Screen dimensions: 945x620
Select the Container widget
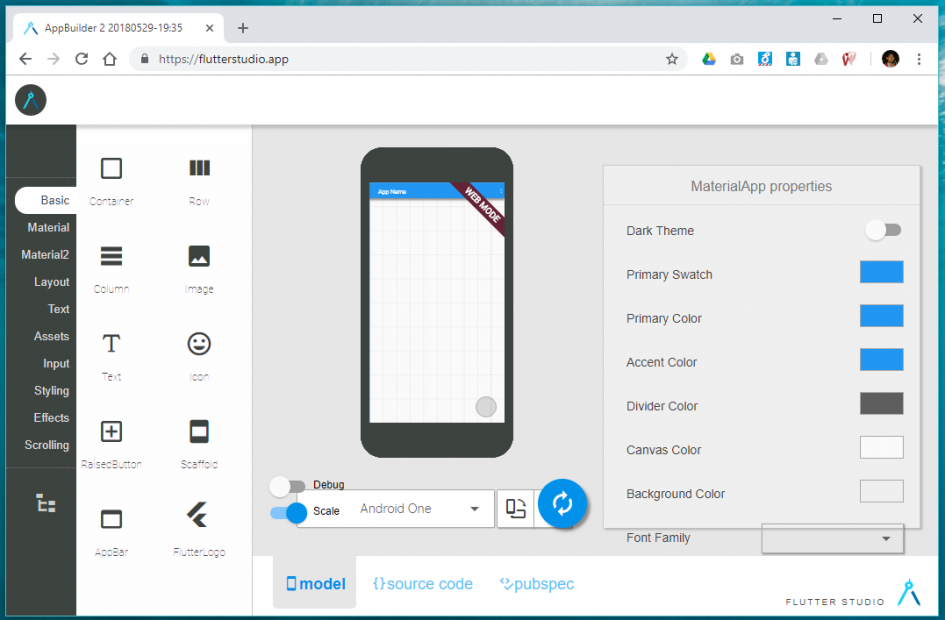click(x=110, y=168)
